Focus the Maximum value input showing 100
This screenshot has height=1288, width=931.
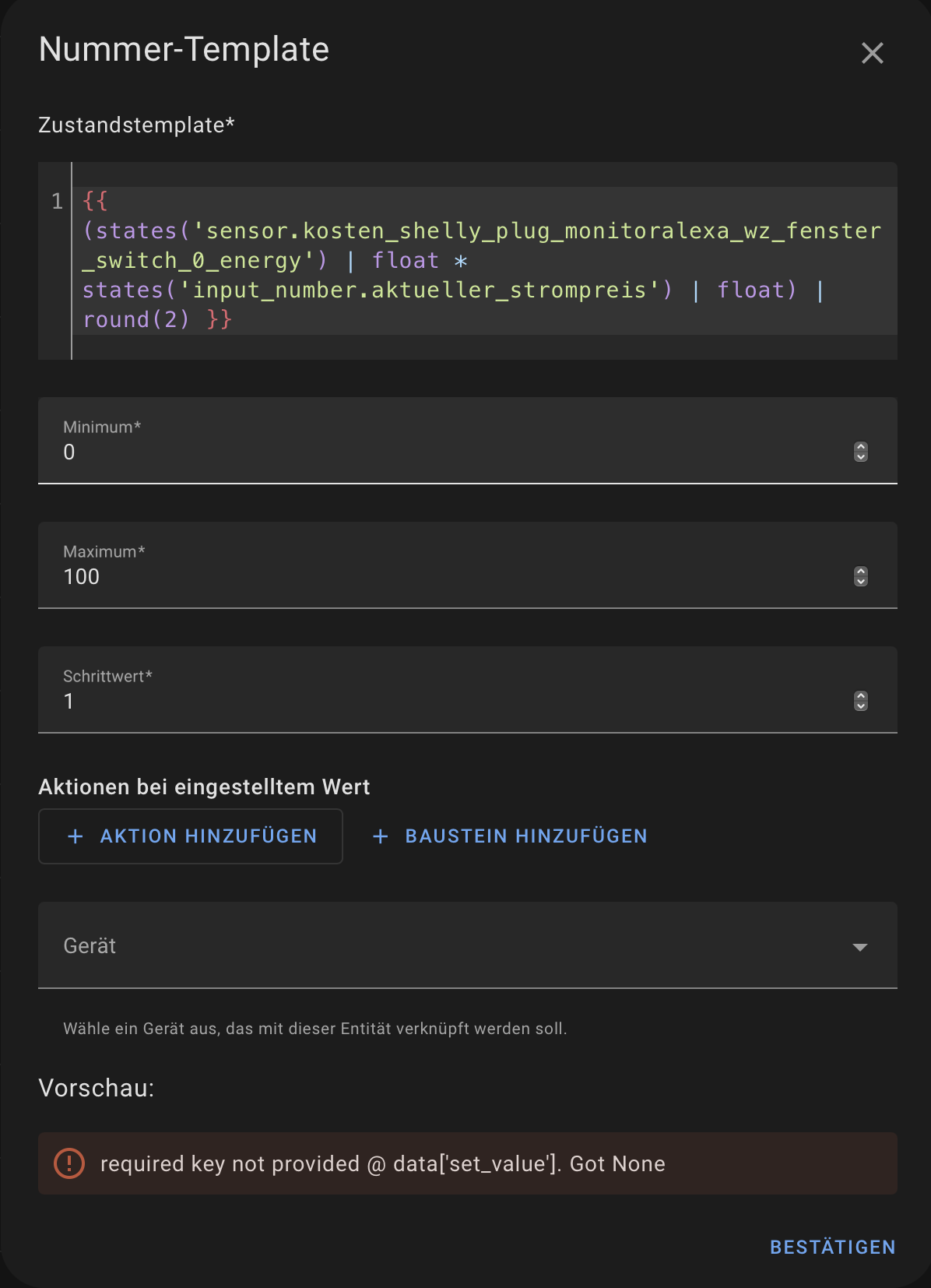point(455,576)
